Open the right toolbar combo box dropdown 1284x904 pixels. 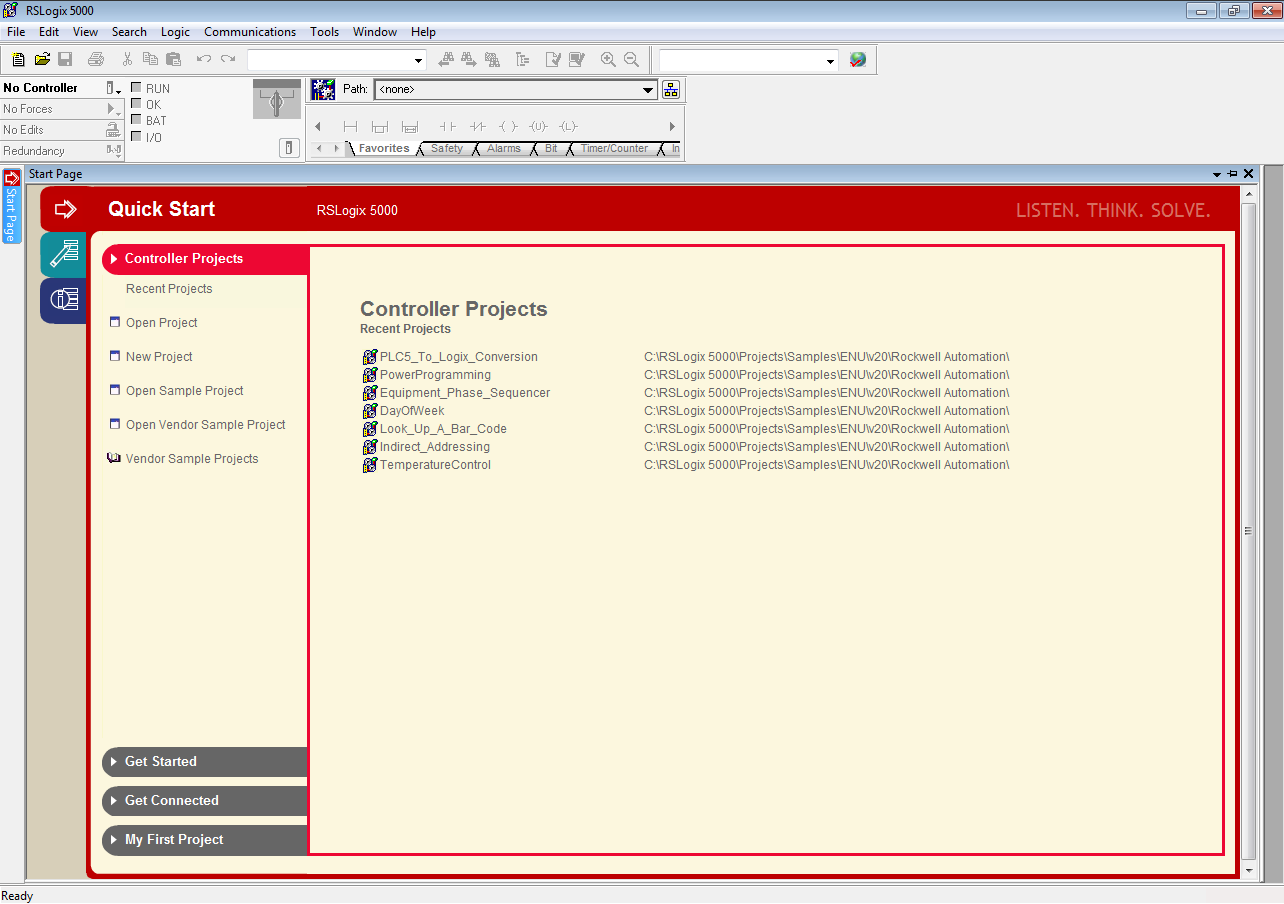tap(830, 61)
